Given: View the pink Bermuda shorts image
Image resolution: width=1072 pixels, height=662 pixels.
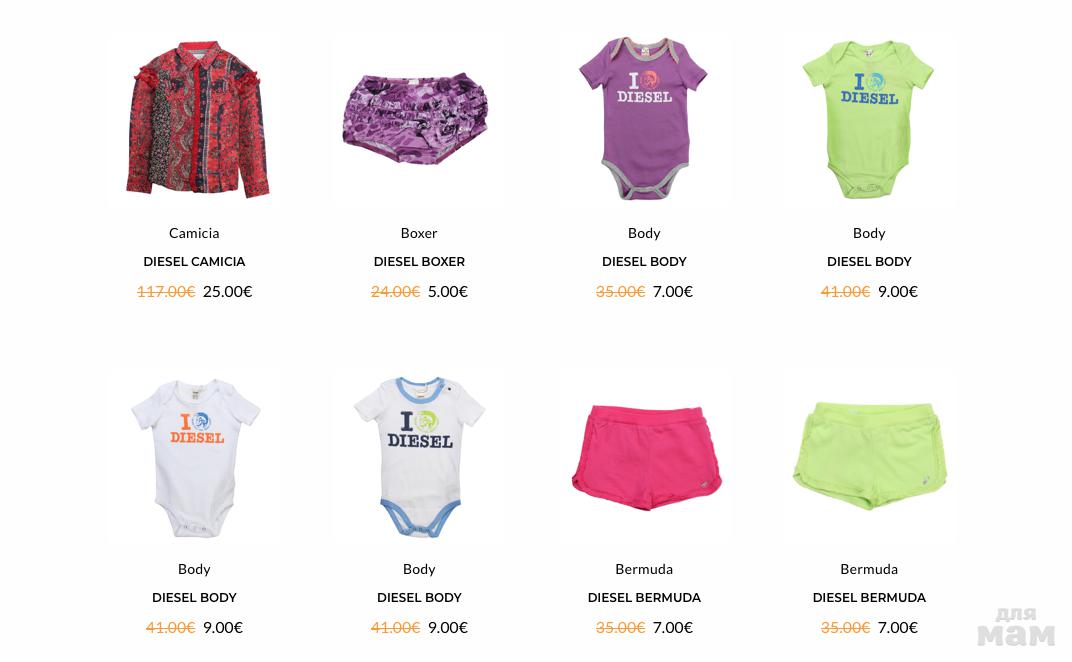Looking at the screenshot, I should (646, 457).
